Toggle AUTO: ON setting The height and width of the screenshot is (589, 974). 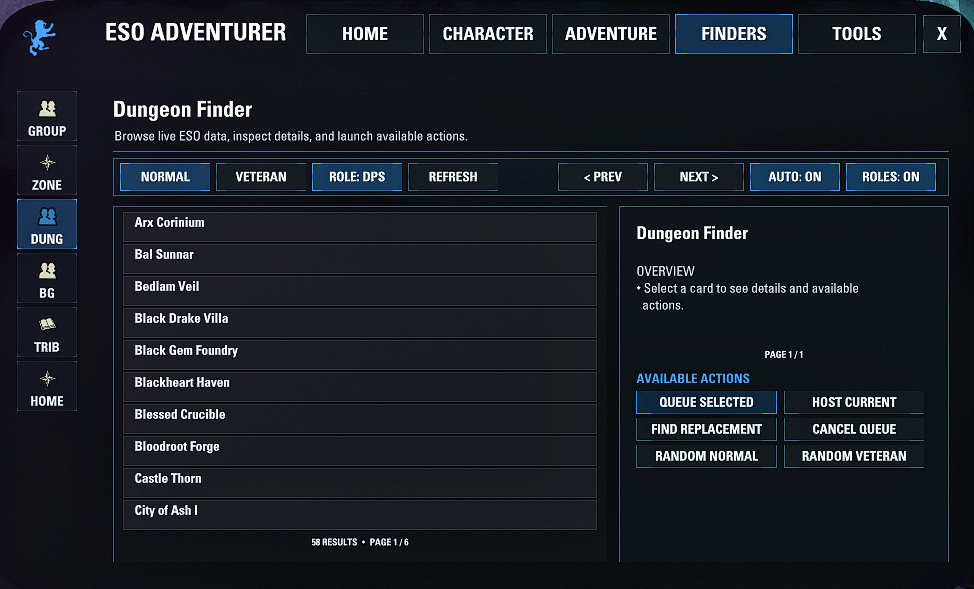pyautogui.click(x=794, y=176)
